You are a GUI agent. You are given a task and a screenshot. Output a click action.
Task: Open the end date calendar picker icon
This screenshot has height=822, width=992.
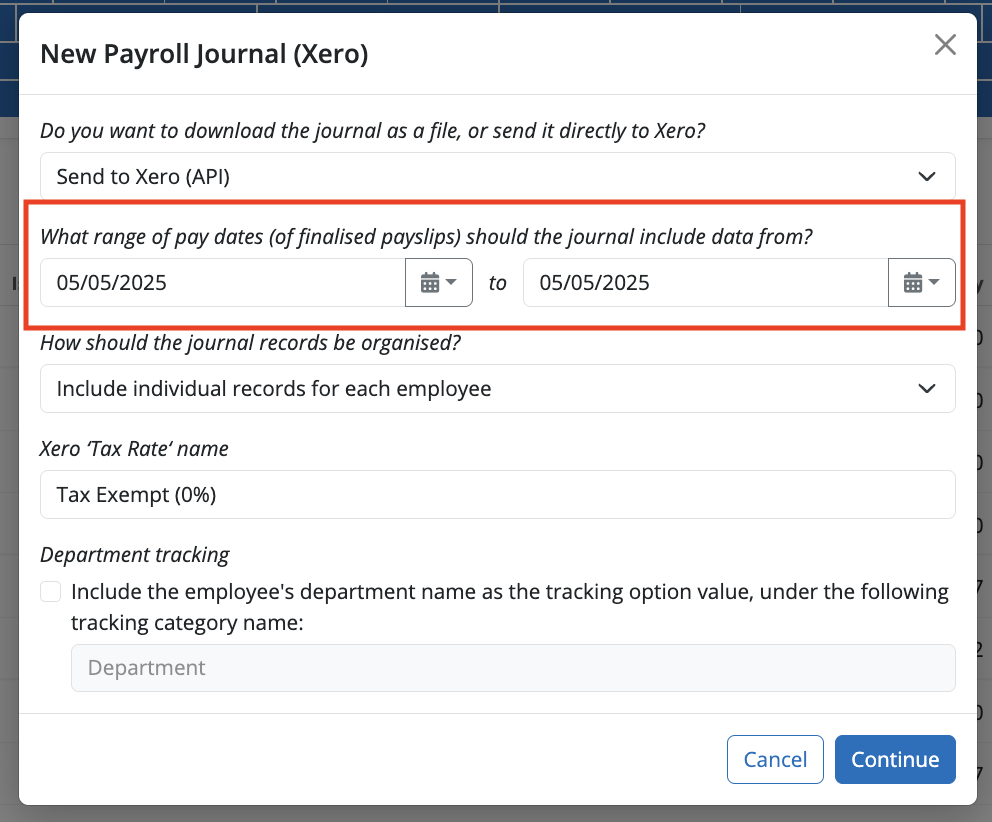[911, 282]
